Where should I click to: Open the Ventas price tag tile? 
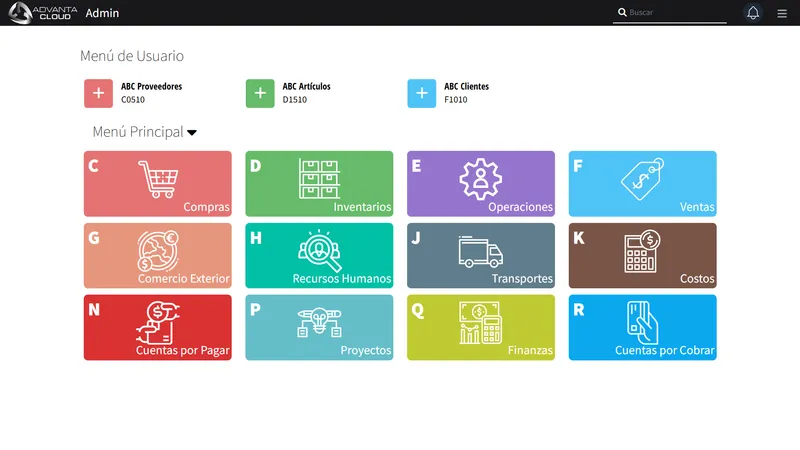click(x=642, y=184)
